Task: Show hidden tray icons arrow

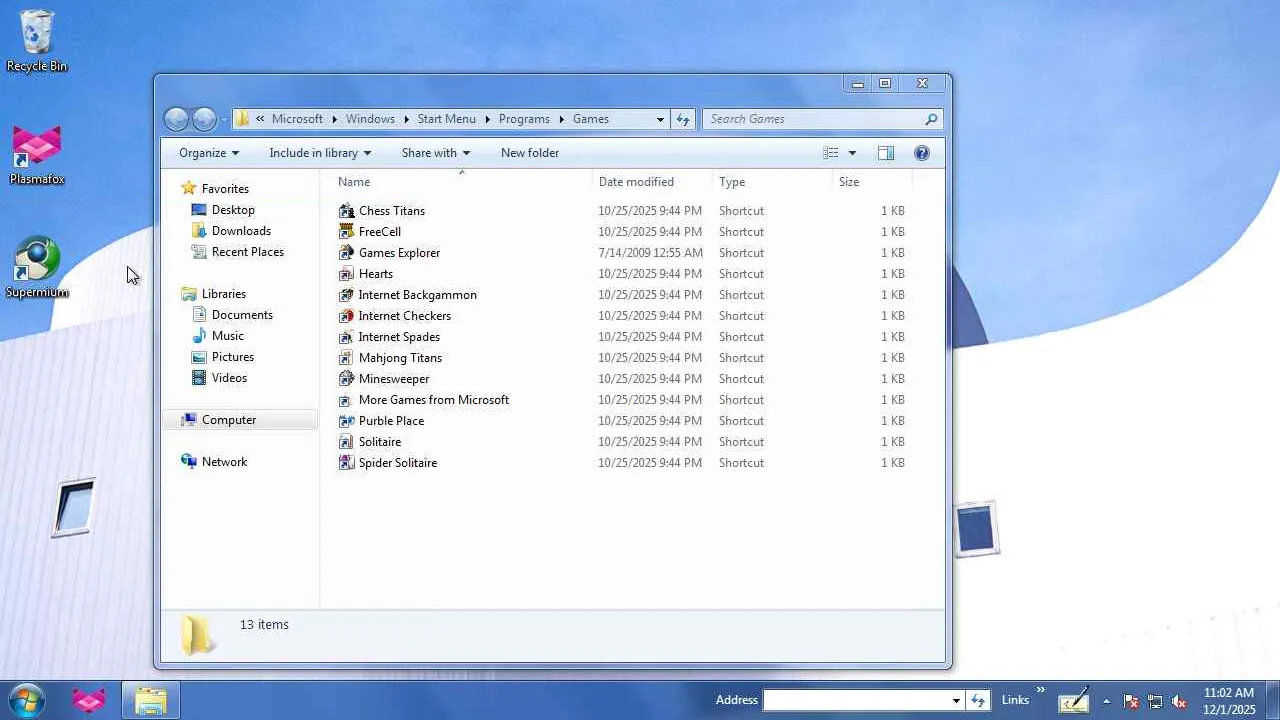Action: 1106,701
